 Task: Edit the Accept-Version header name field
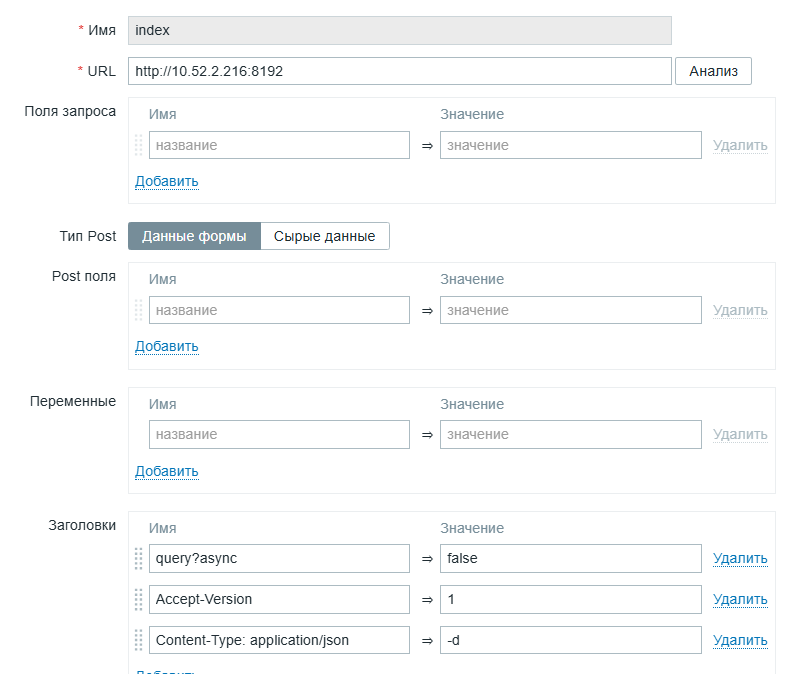click(x=279, y=599)
